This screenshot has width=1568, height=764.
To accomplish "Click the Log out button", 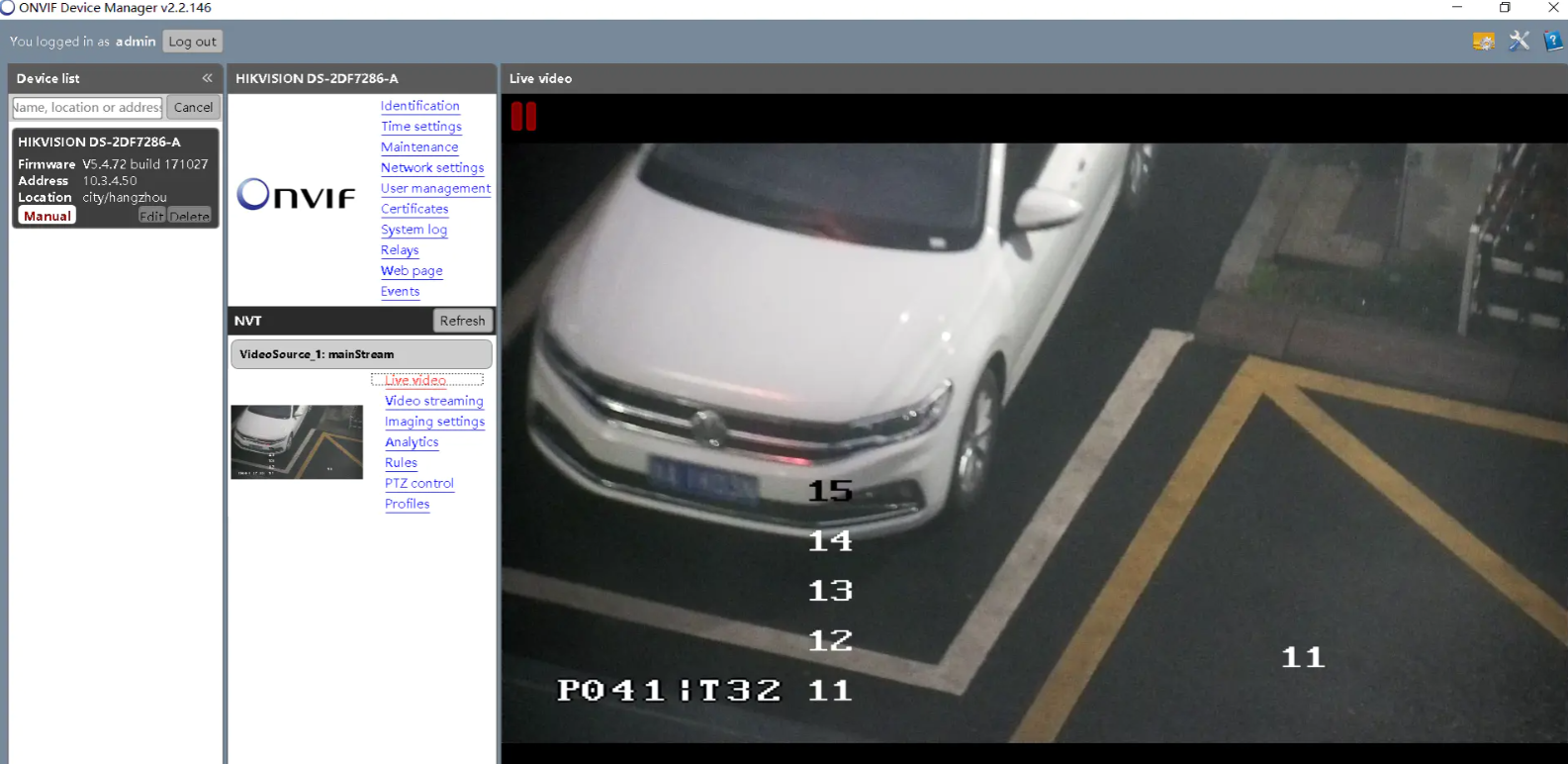I will [192, 42].
